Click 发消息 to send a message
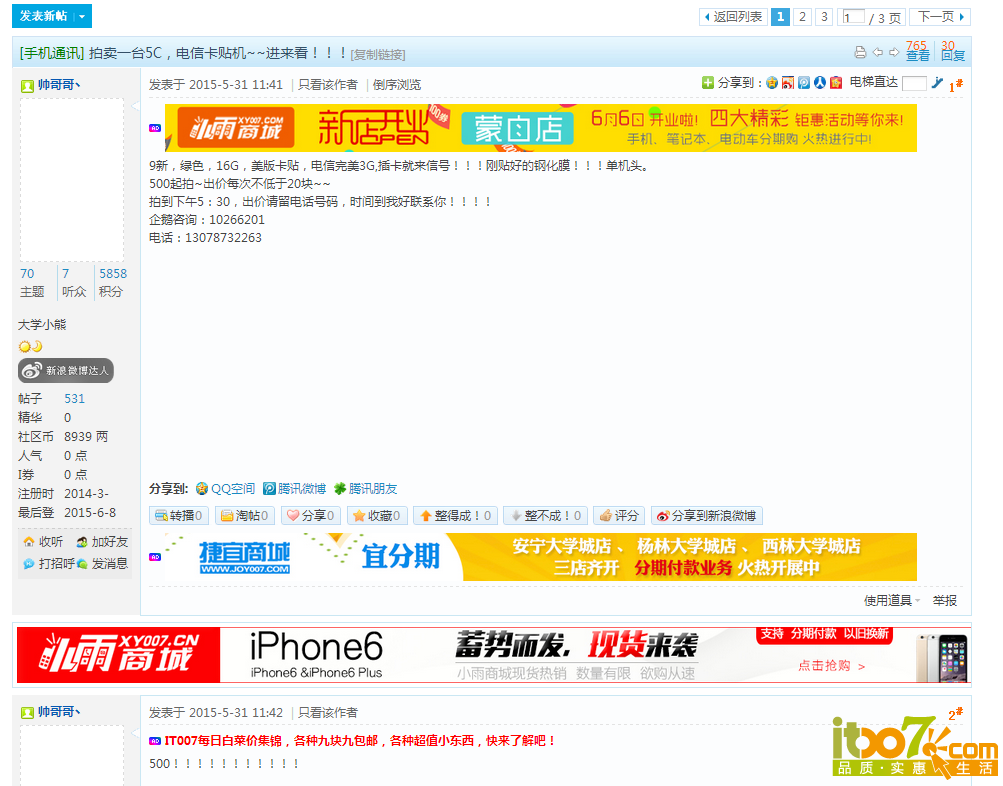Screen dimensions: 1003x786 (x=102, y=563)
